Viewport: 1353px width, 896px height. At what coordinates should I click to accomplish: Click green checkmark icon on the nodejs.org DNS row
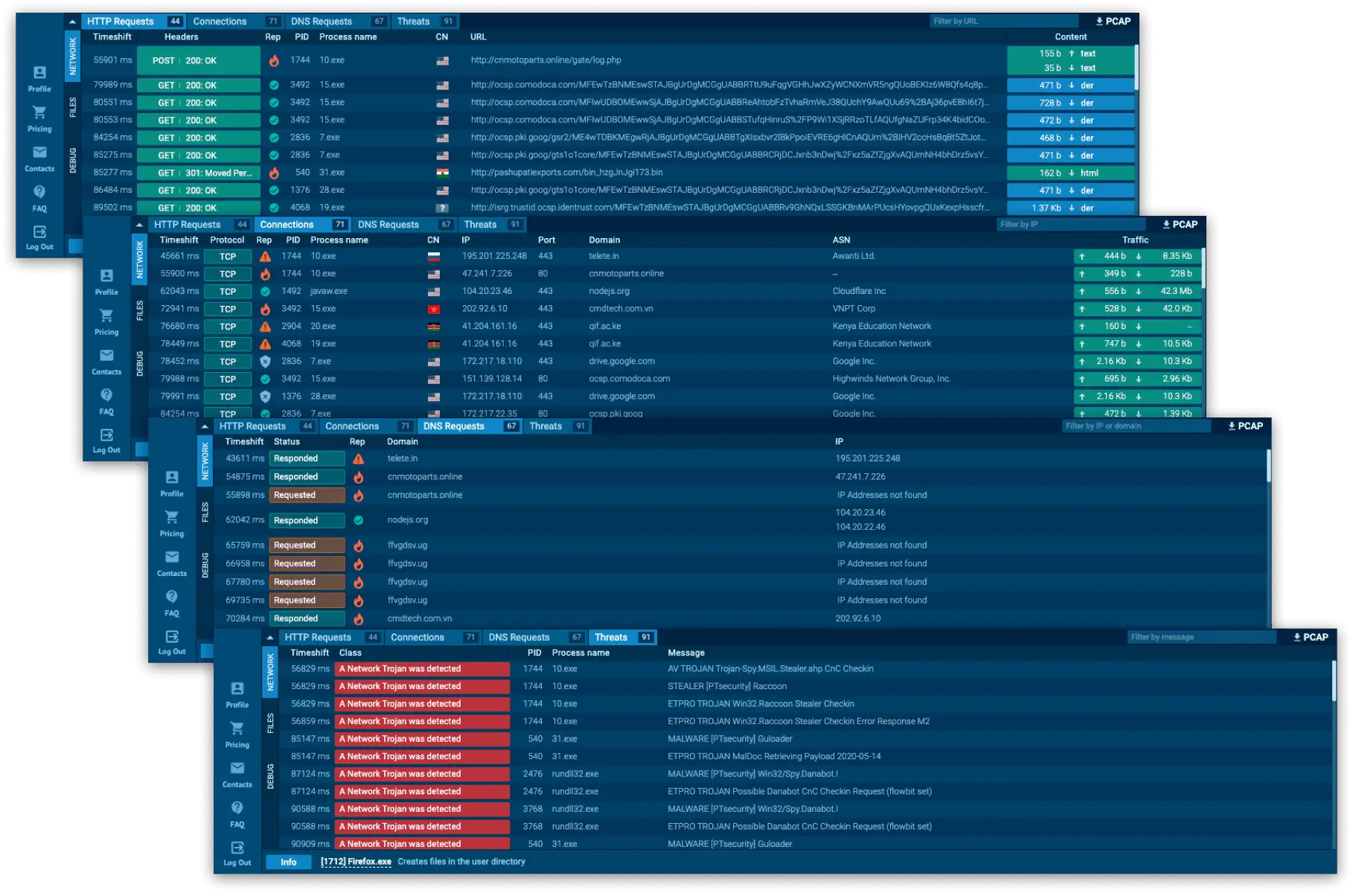pos(358,520)
